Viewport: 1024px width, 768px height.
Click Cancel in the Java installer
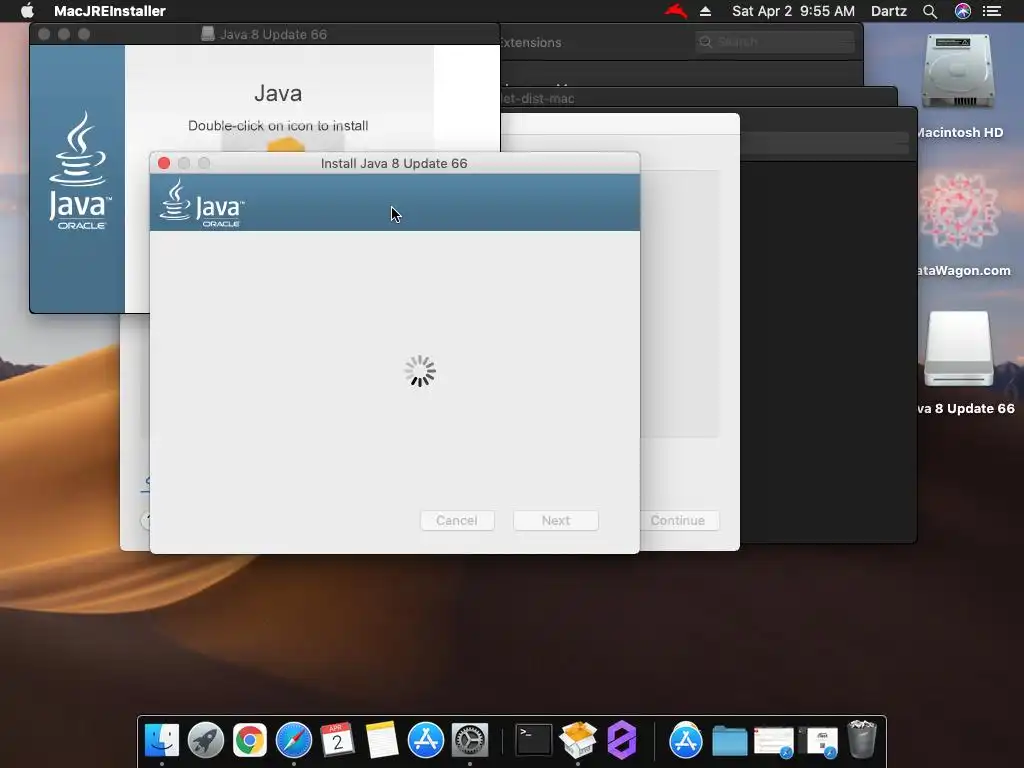(457, 520)
